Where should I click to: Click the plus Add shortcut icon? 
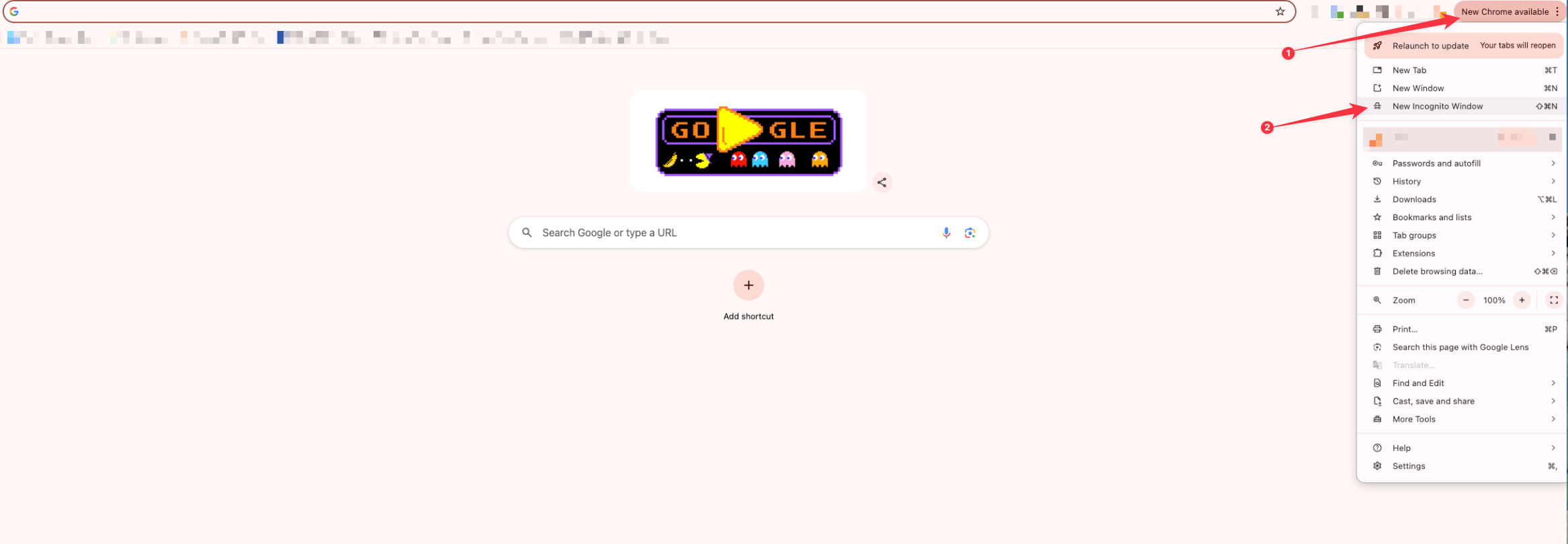click(748, 285)
